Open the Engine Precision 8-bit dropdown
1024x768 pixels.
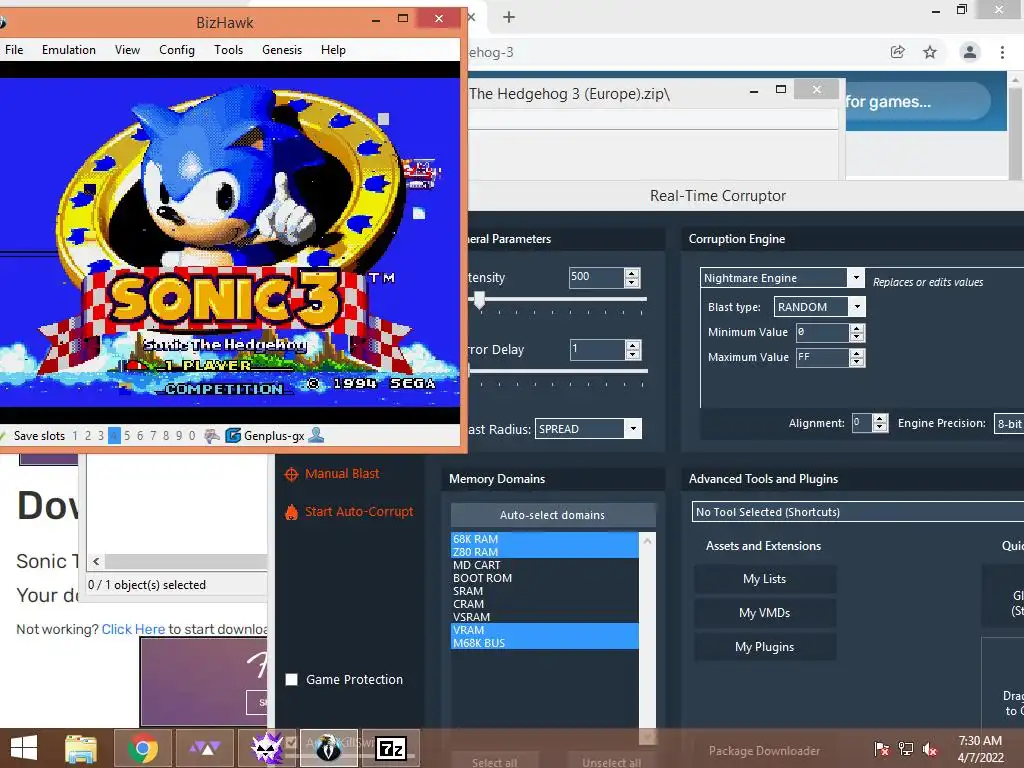click(1009, 424)
